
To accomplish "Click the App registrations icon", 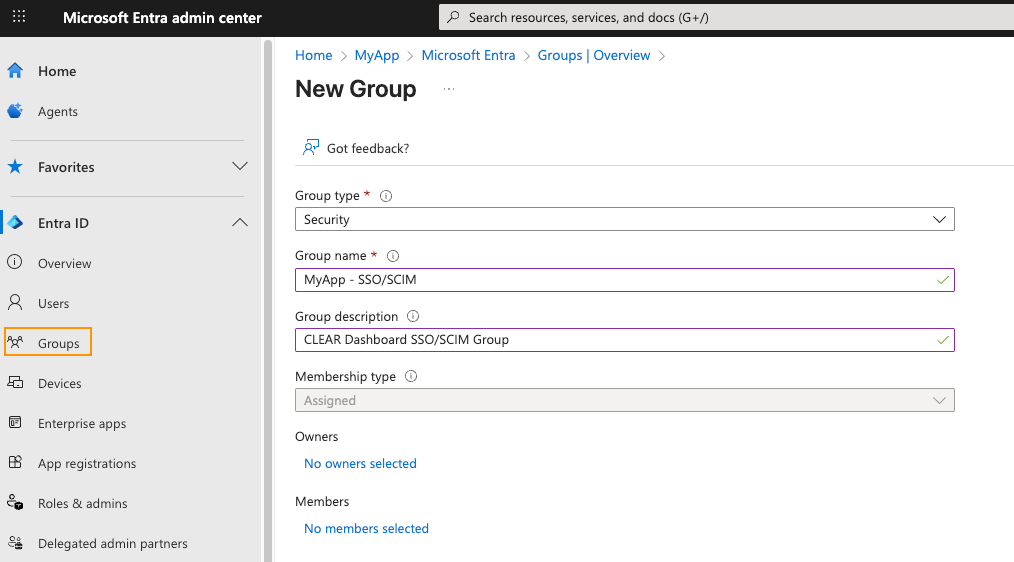I will 15,462.
